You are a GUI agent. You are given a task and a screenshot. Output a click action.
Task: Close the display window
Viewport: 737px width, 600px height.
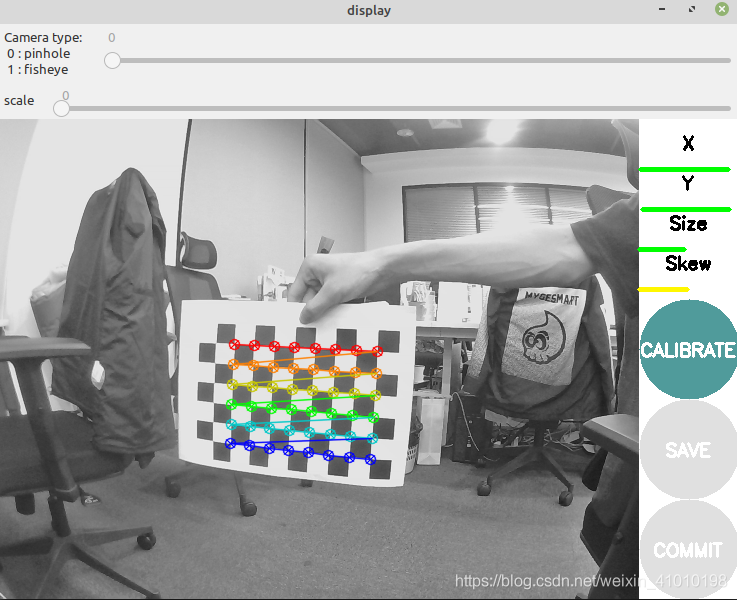(722, 9)
